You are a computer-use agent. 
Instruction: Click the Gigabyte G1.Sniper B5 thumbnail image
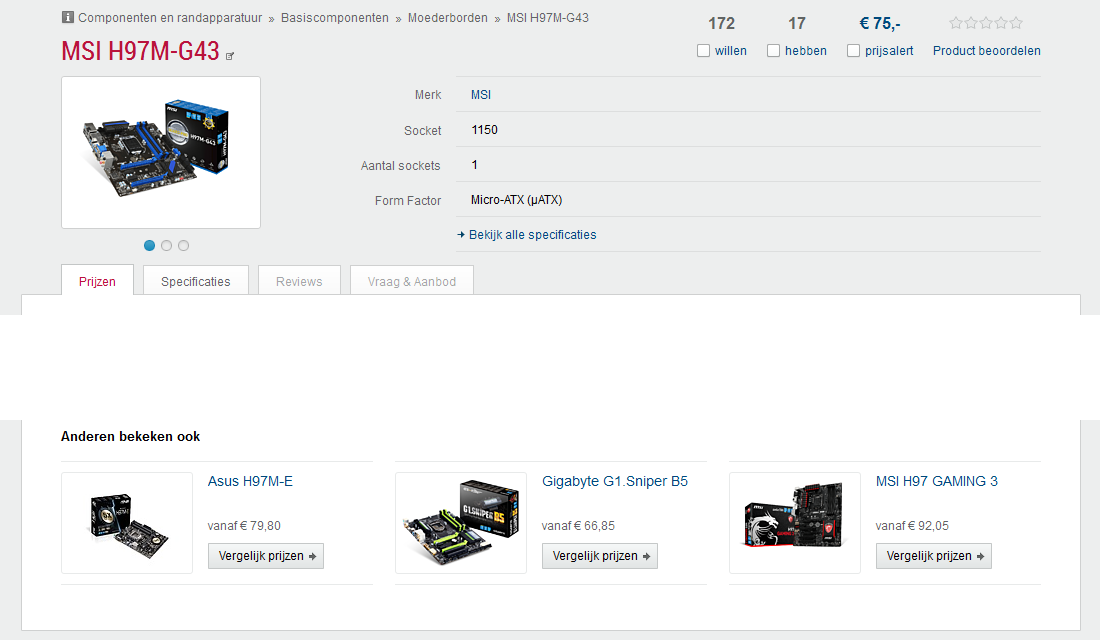point(461,523)
